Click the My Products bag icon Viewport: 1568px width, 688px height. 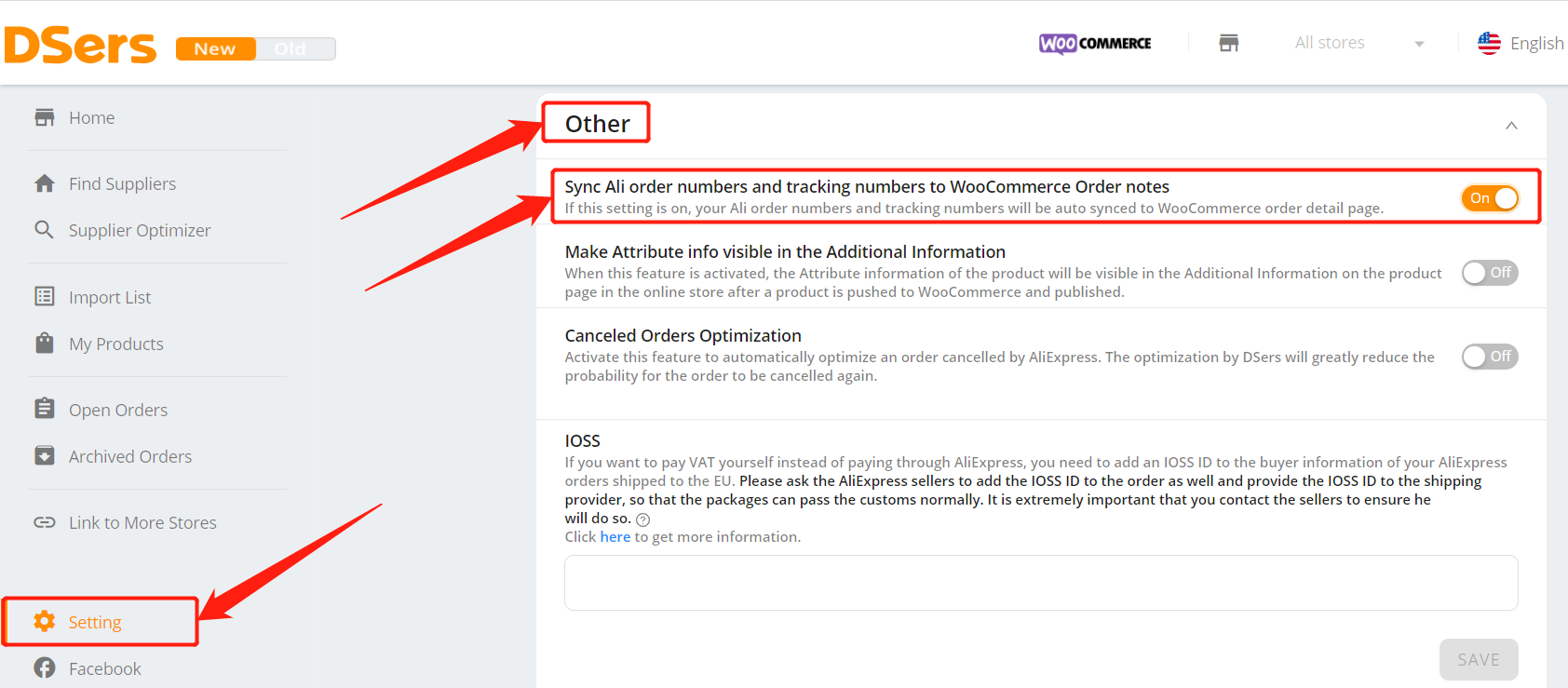[x=45, y=343]
